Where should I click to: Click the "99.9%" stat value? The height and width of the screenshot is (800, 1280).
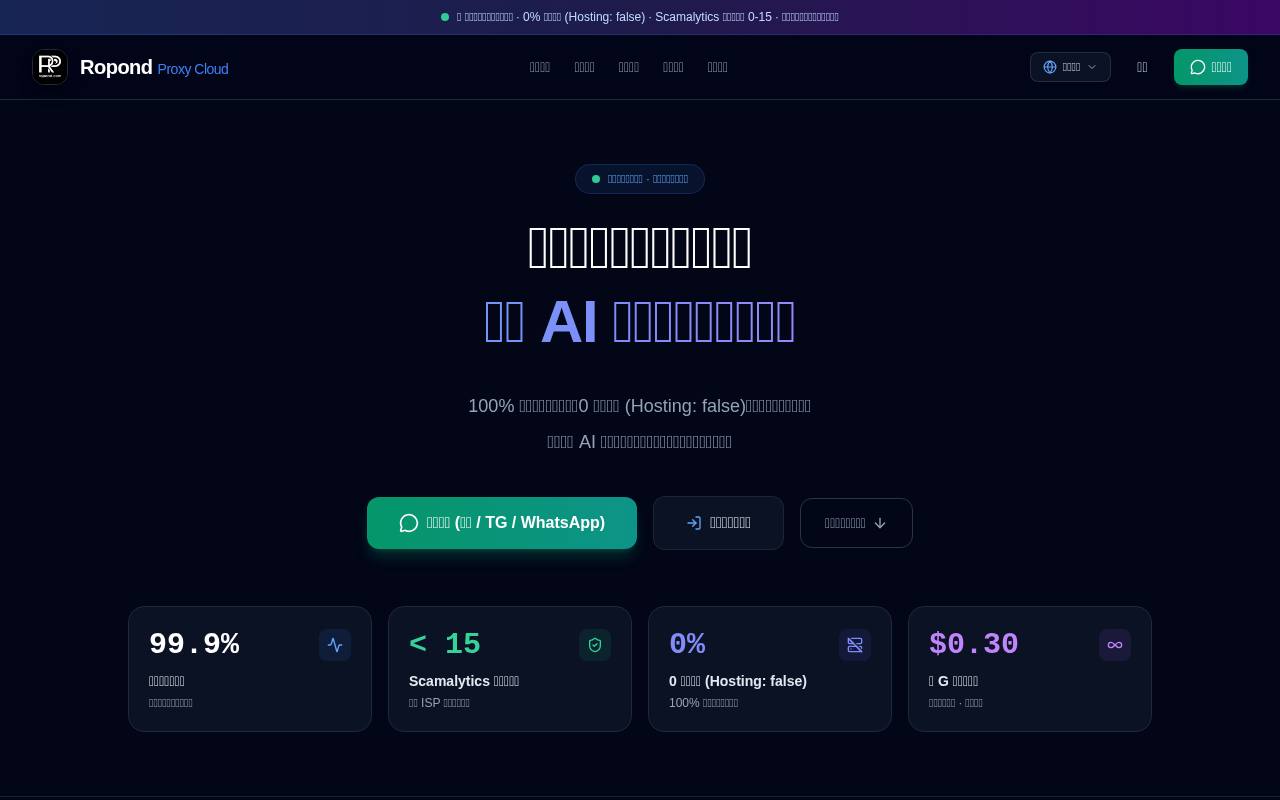[x=194, y=645]
